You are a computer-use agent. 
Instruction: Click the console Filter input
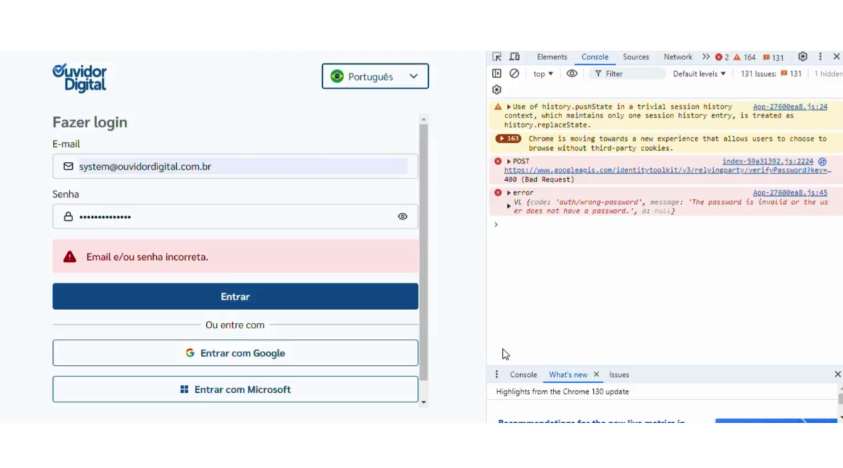pos(627,74)
